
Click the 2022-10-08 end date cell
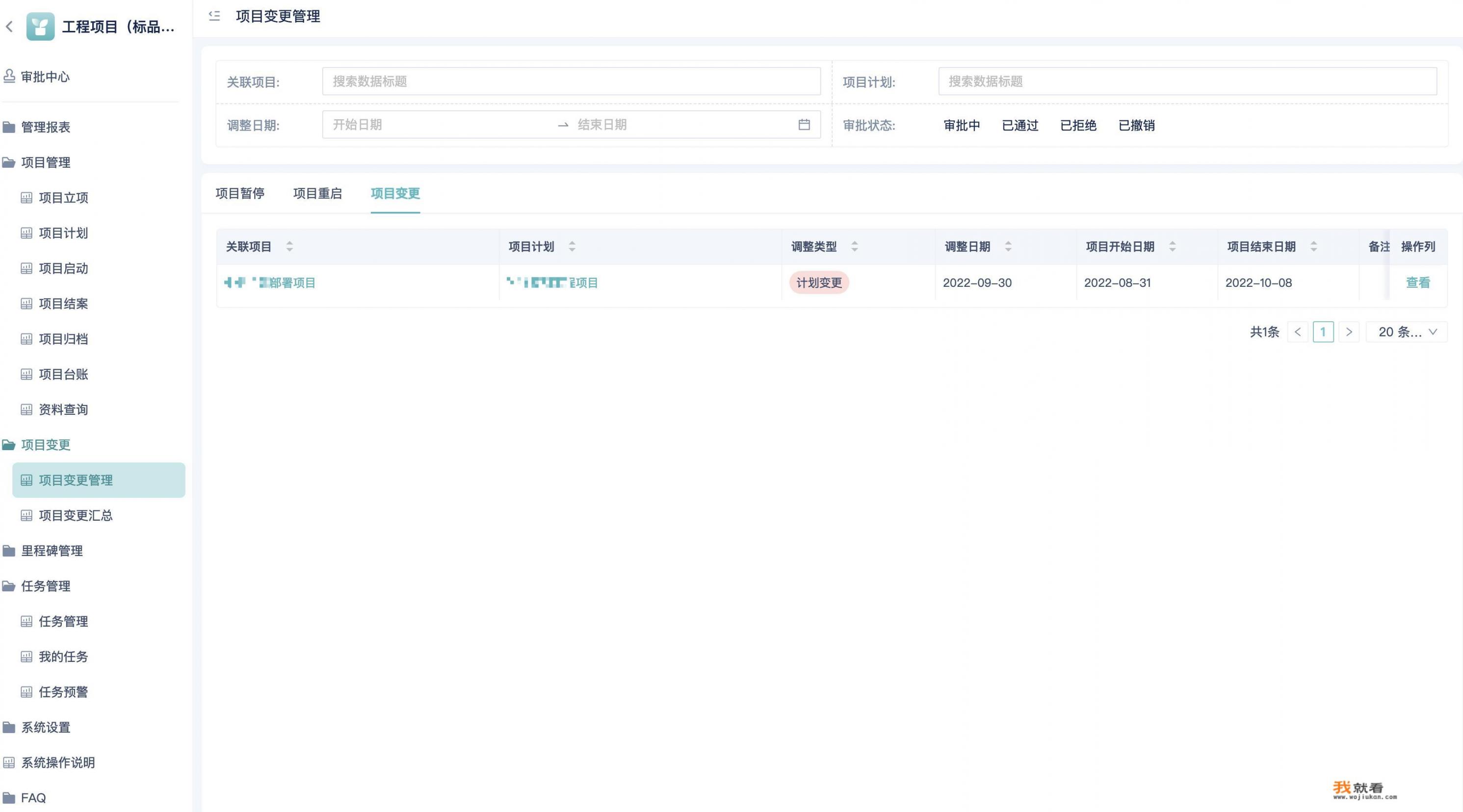pyautogui.click(x=1258, y=282)
